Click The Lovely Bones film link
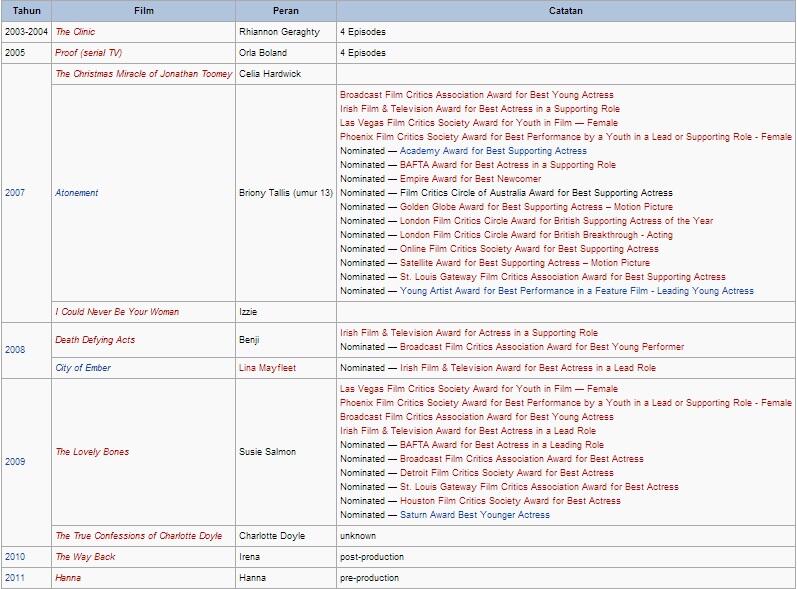797x589 pixels. (92, 452)
